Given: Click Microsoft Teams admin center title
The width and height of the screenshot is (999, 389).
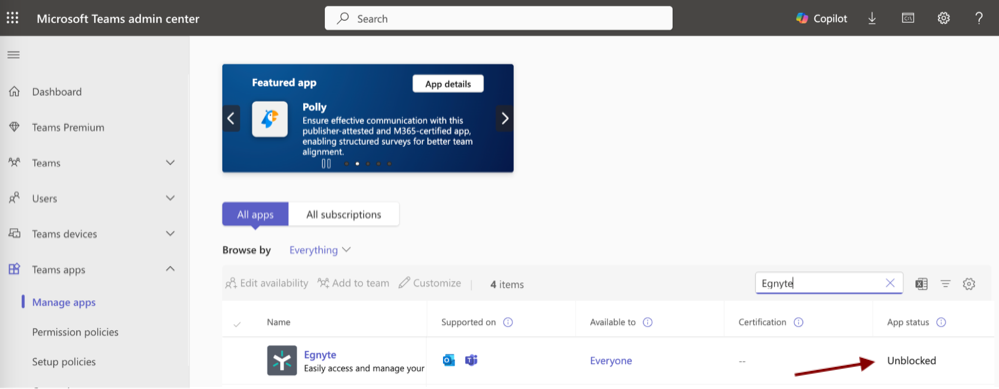Looking at the screenshot, I should pos(118,18).
